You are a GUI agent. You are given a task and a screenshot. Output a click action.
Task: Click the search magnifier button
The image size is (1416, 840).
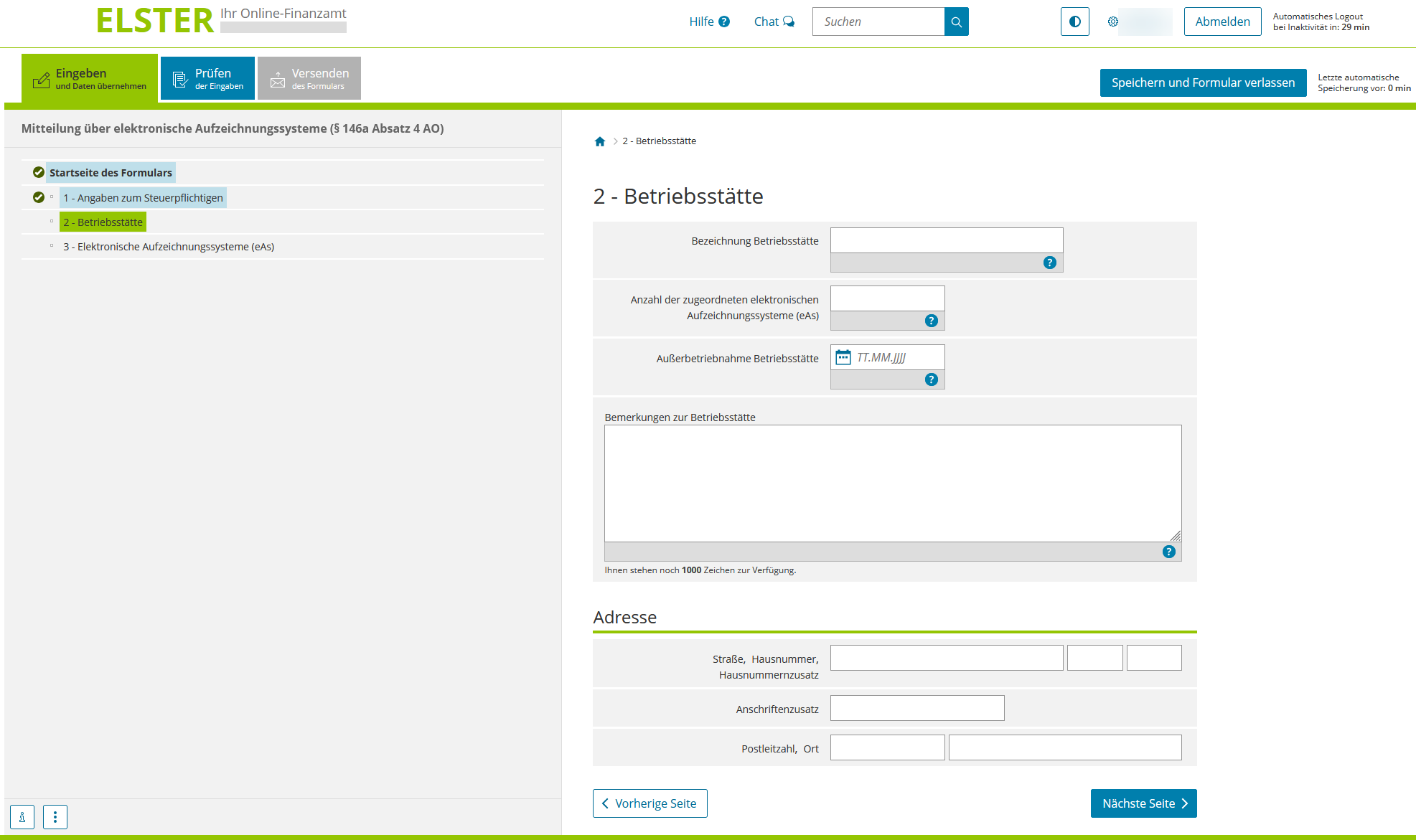tap(956, 22)
